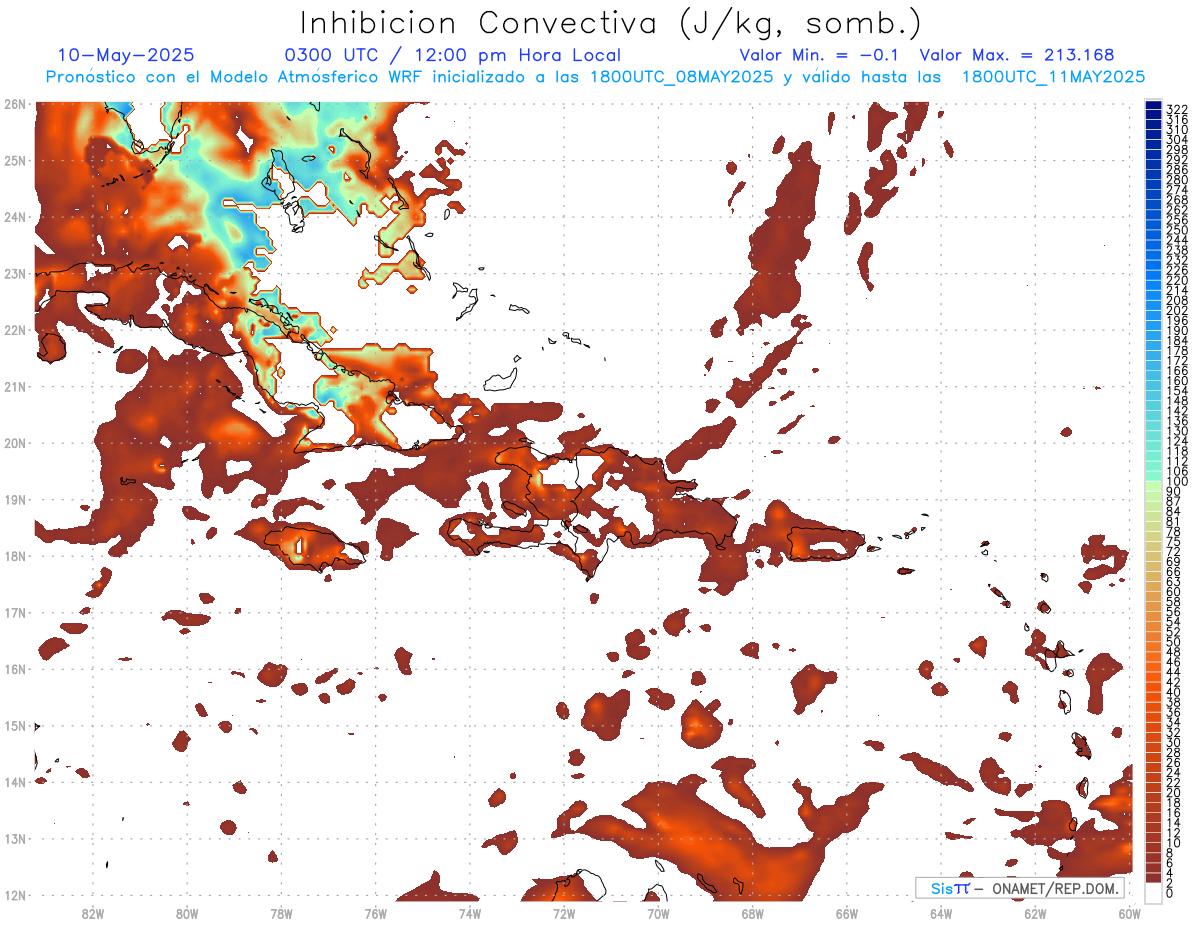Click the '64W' longitude label

click(x=941, y=913)
